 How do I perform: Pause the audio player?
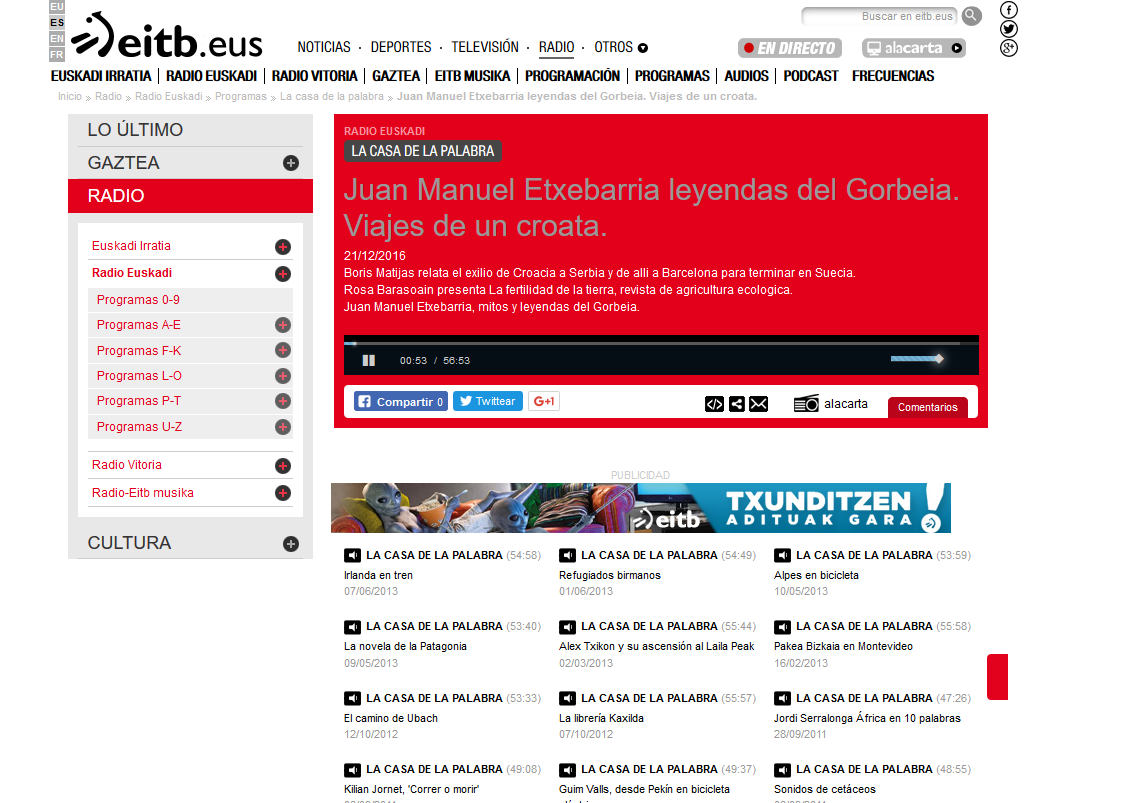click(368, 360)
